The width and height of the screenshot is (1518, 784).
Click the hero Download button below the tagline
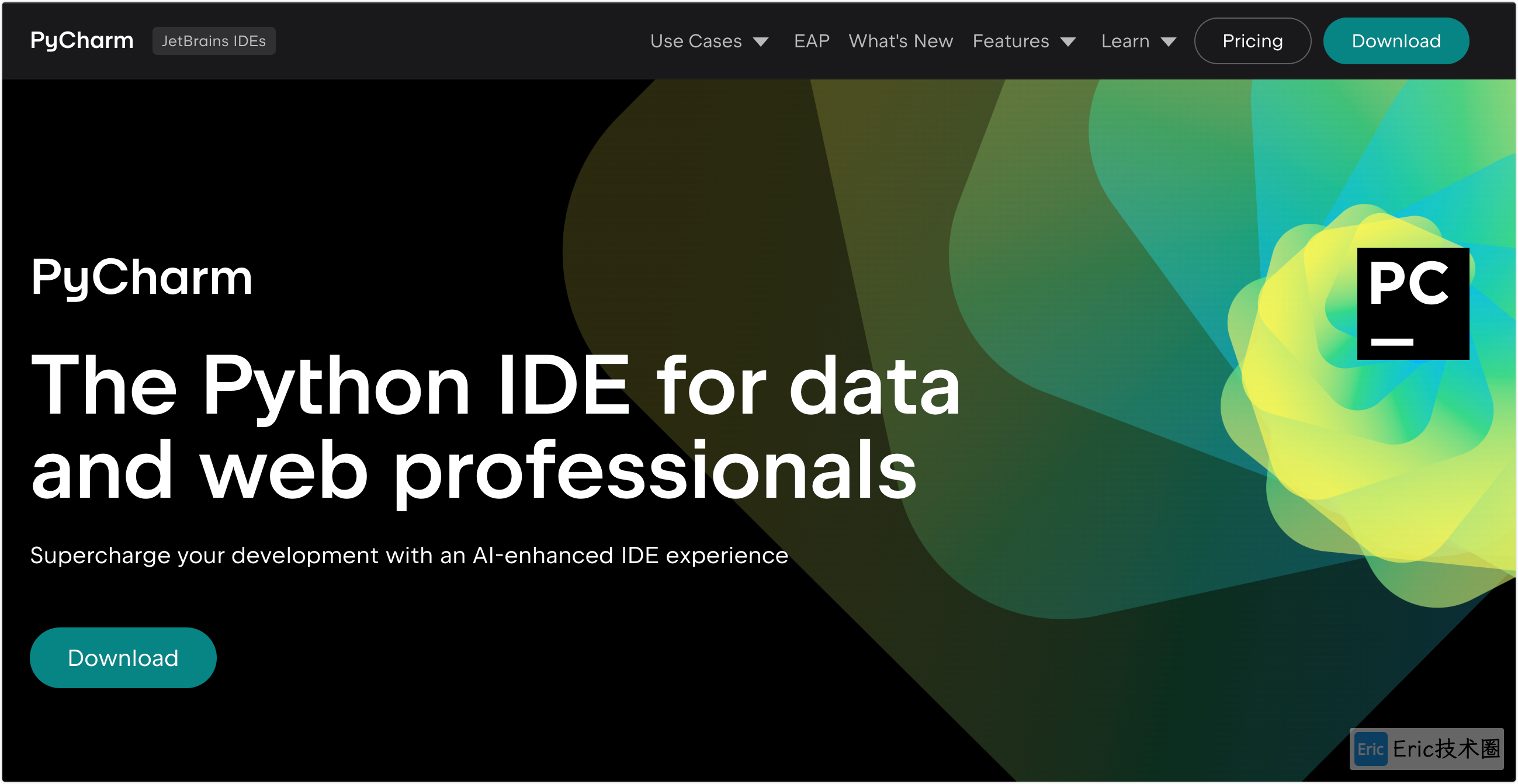[x=123, y=657]
